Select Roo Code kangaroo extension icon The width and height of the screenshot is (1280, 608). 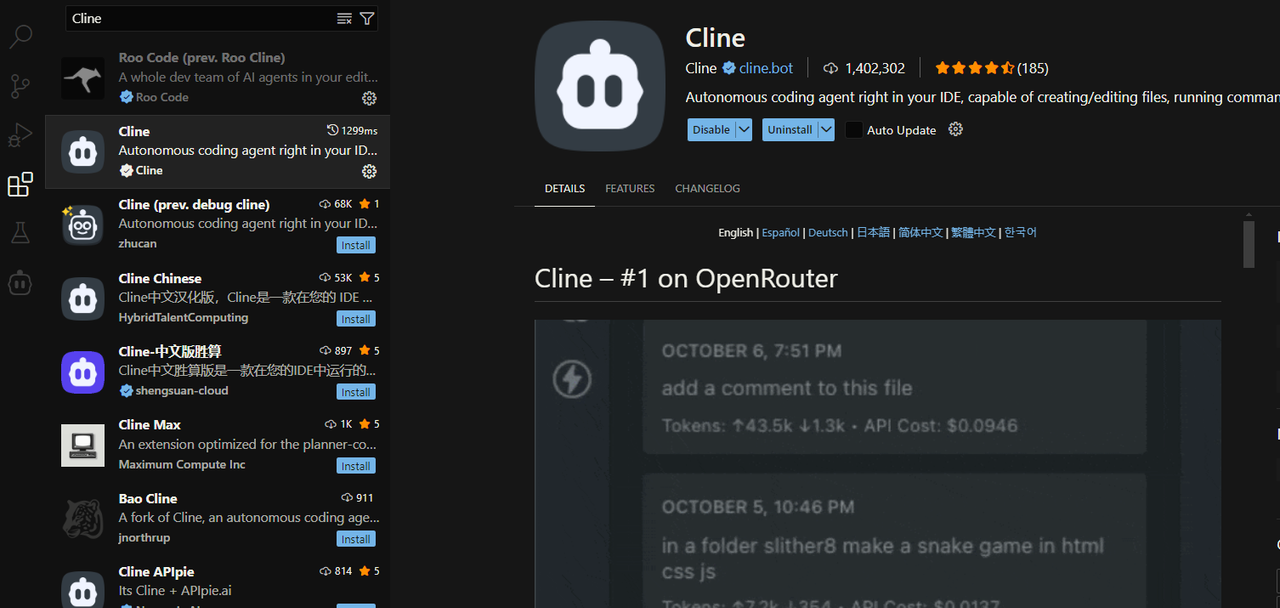[x=82, y=78]
